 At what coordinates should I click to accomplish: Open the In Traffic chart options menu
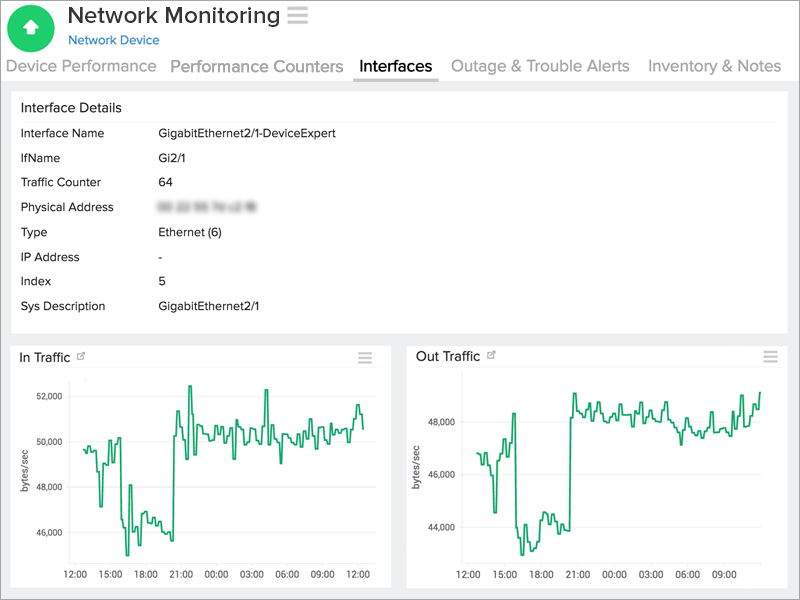[365, 357]
